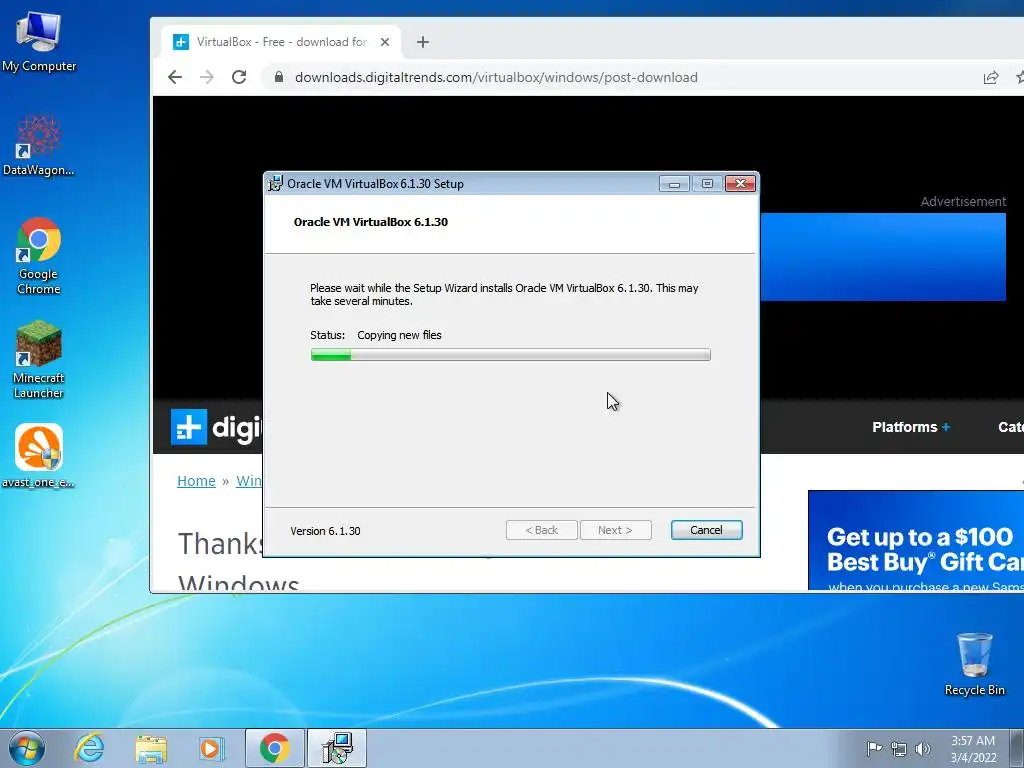Switch to Chrome in the taskbar

coord(274,748)
